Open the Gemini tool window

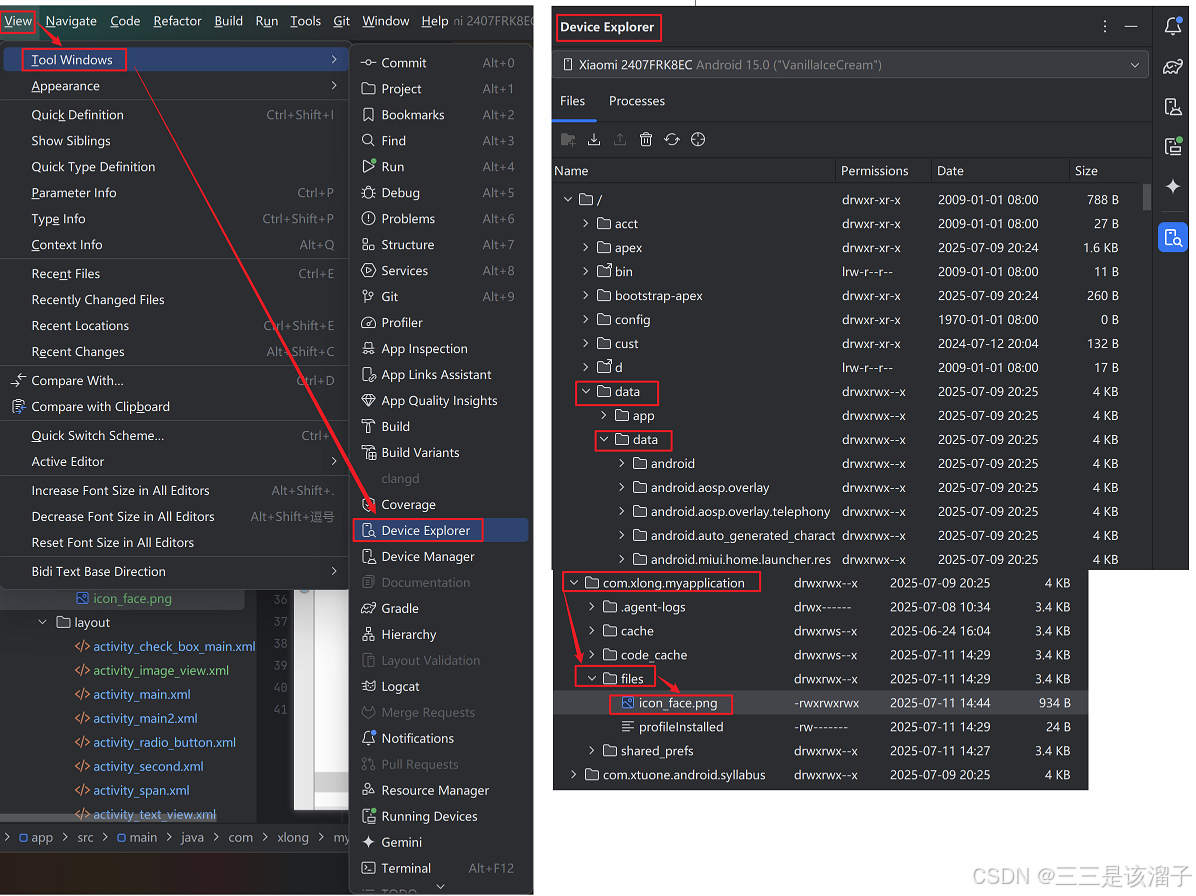(440, 842)
